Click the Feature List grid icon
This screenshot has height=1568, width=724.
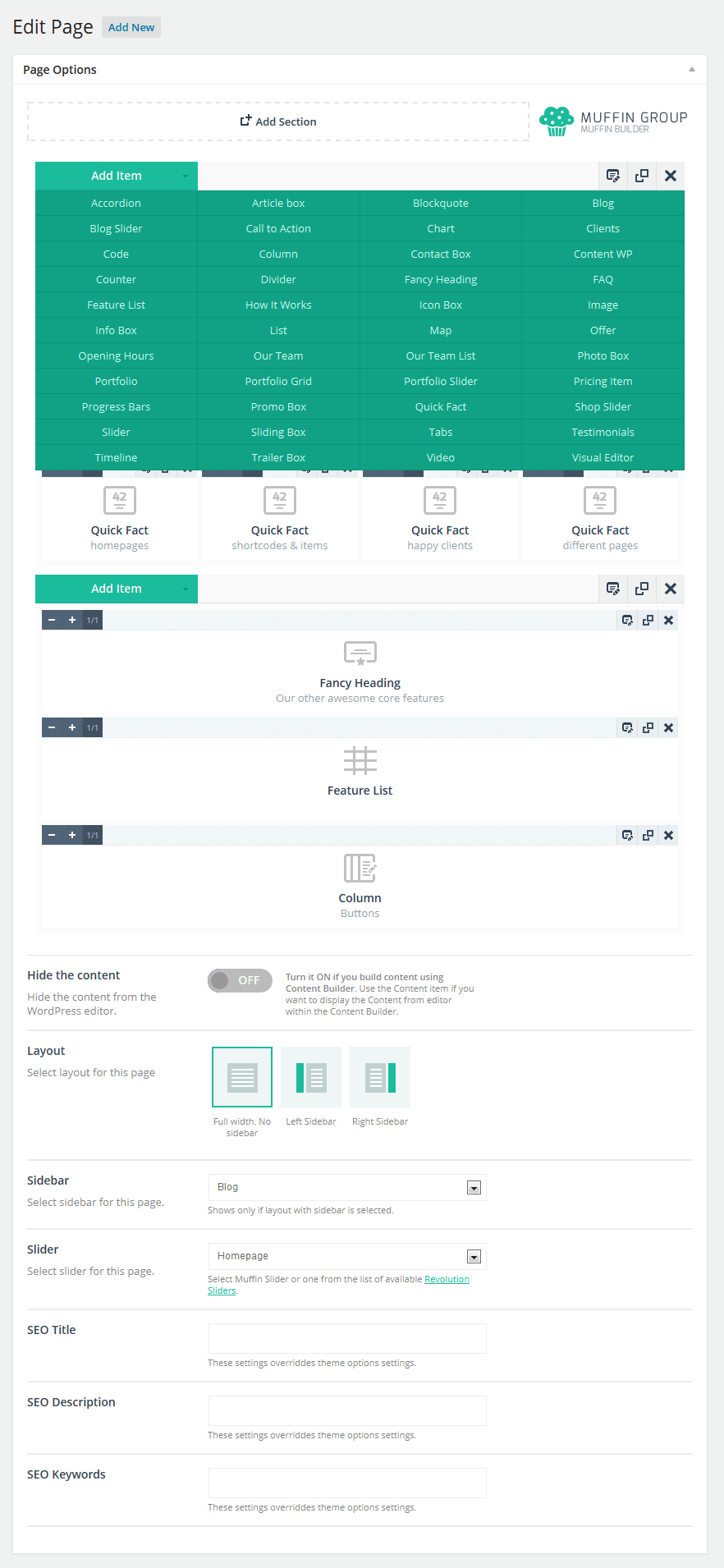(360, 761)
